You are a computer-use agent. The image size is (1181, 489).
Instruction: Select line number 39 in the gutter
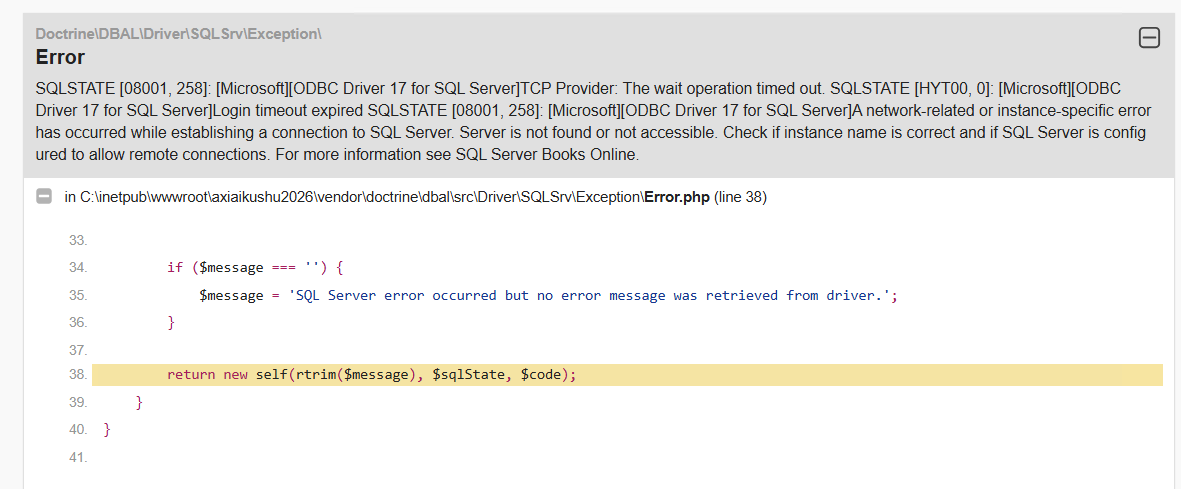[x=78, y=402]
